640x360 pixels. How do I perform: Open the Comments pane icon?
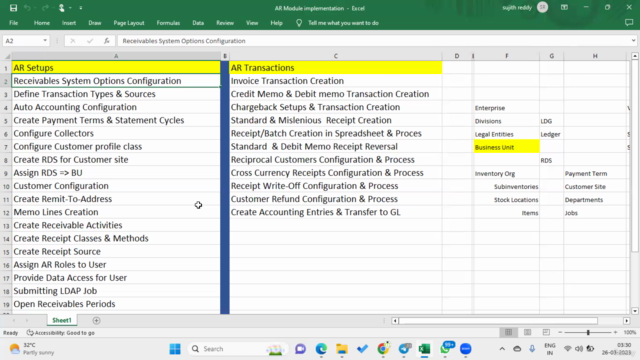(629, 23)
